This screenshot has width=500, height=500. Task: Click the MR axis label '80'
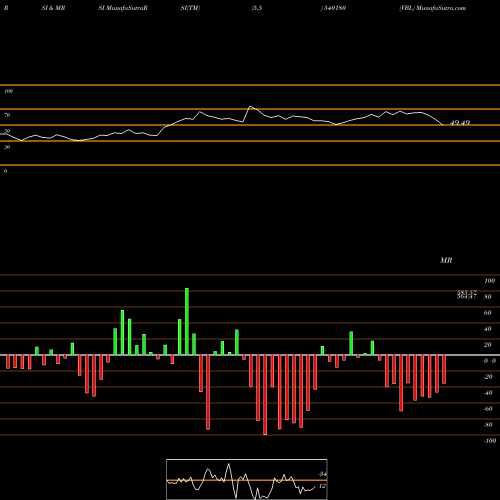pos(488,297)
